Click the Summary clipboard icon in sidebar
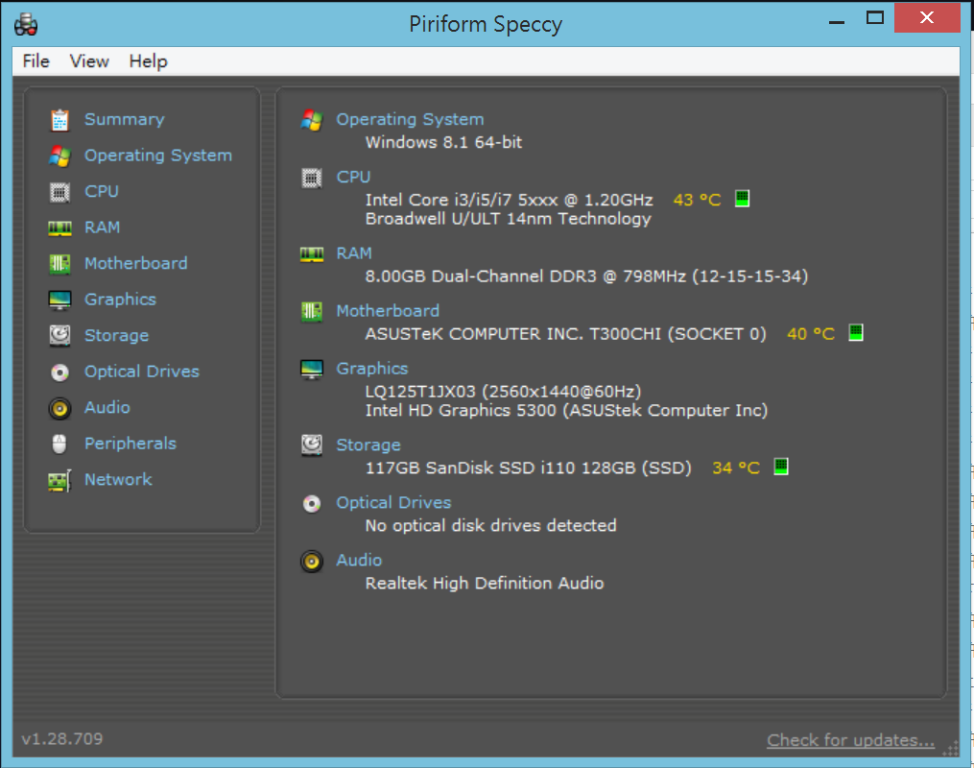This screenshot has width=974, height=768. point(60,119)
